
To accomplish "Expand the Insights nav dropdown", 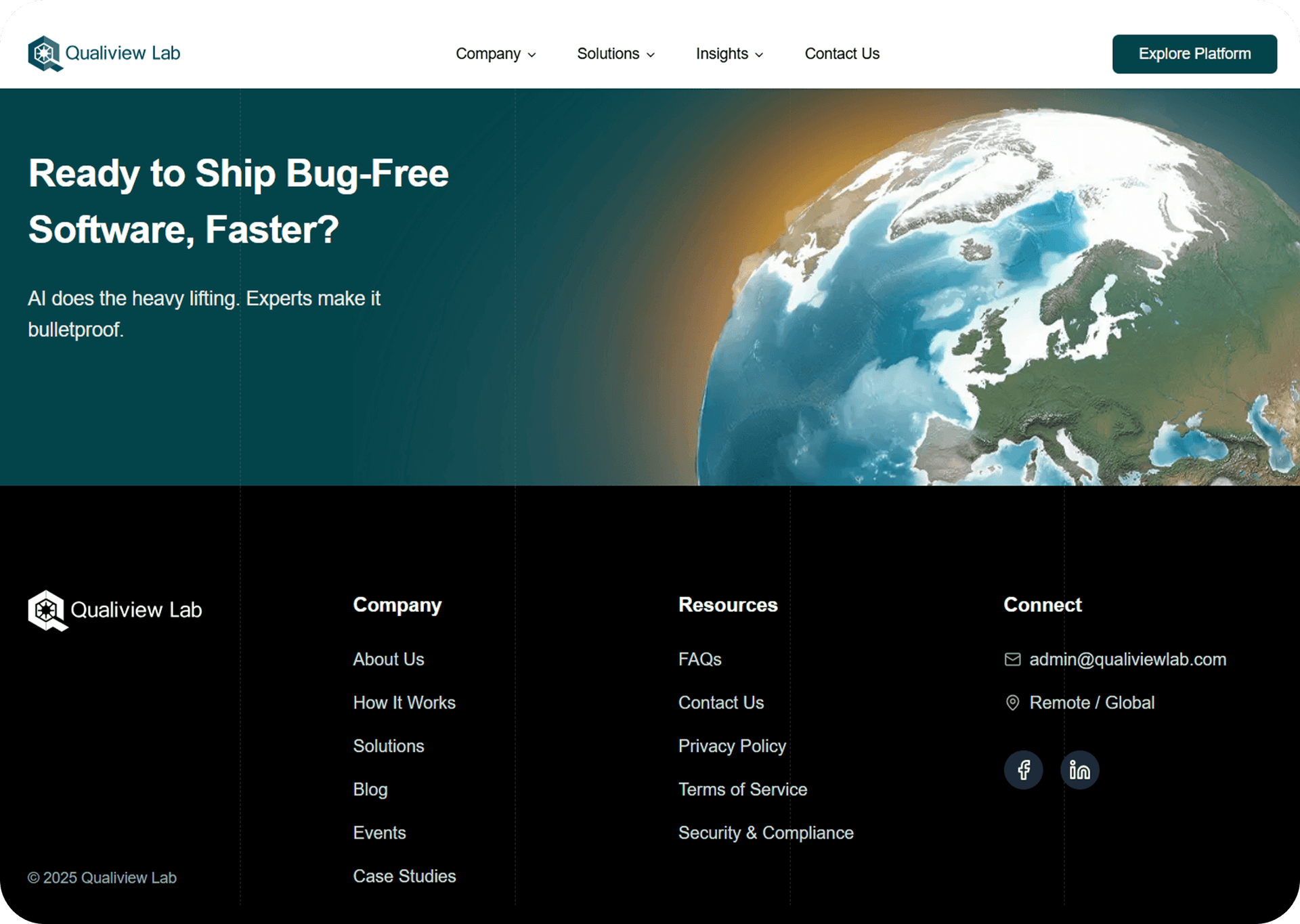I will [729, 53].
